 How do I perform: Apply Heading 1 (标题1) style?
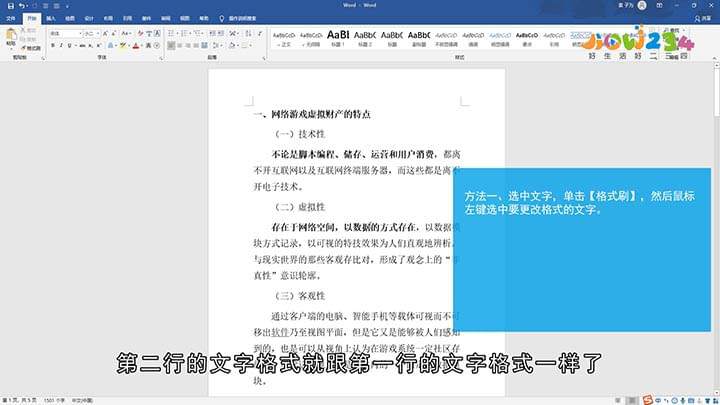[338, 39]
